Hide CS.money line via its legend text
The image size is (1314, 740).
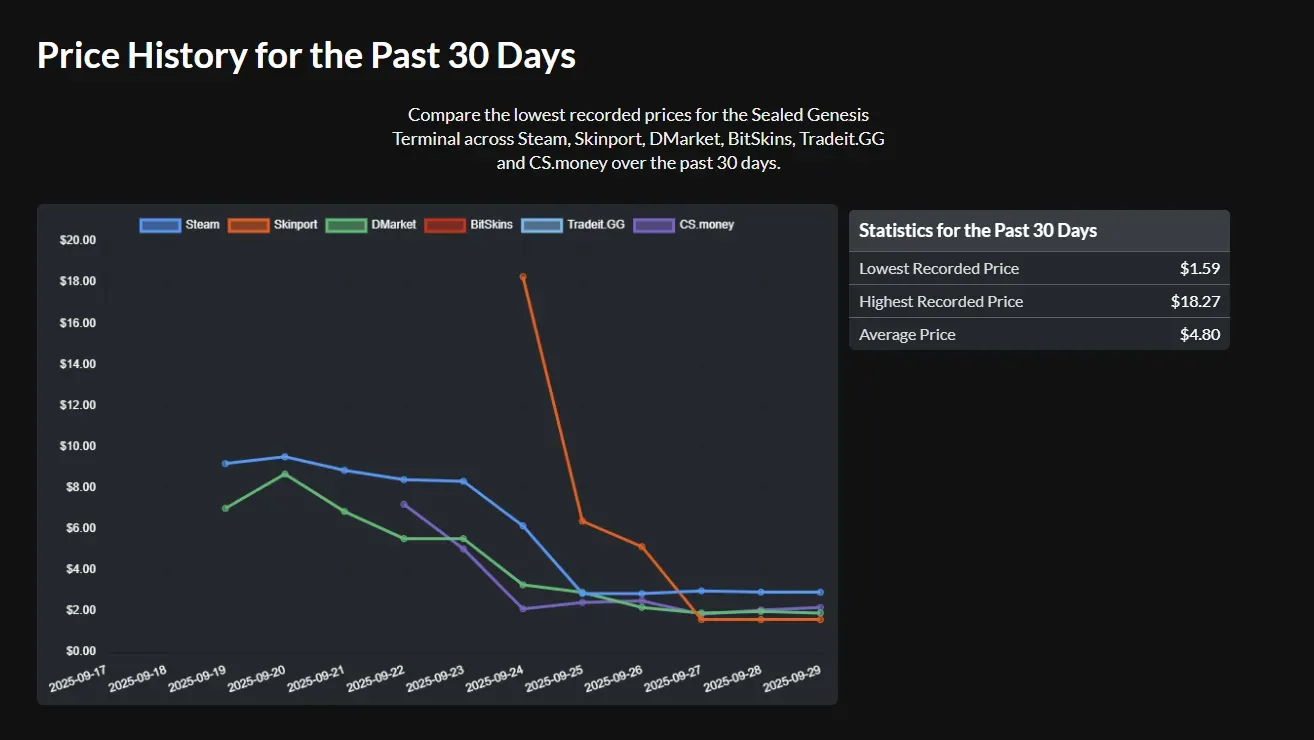tap(706, 225)
